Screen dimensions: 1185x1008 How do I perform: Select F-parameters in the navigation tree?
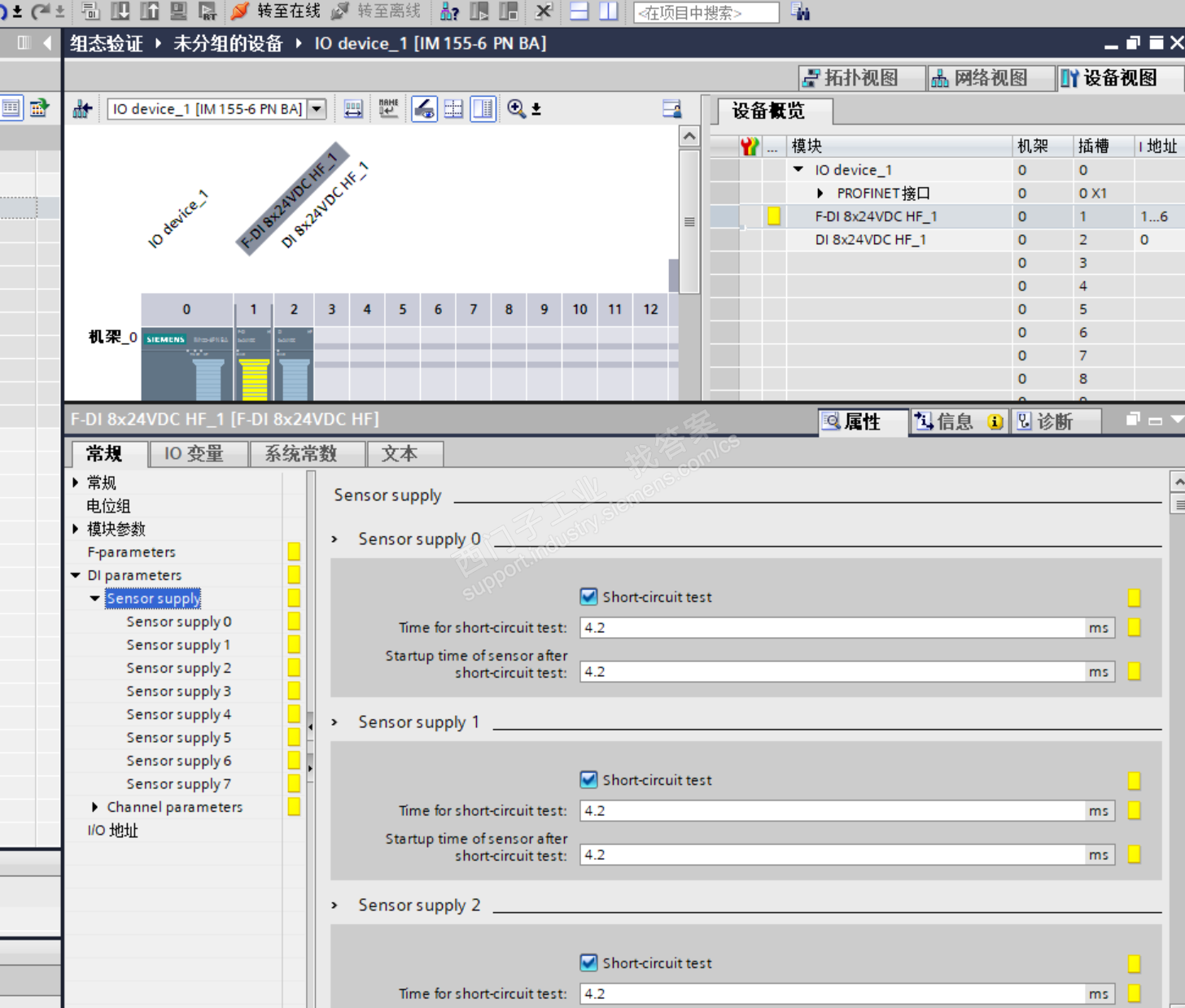tap(132, 552)
